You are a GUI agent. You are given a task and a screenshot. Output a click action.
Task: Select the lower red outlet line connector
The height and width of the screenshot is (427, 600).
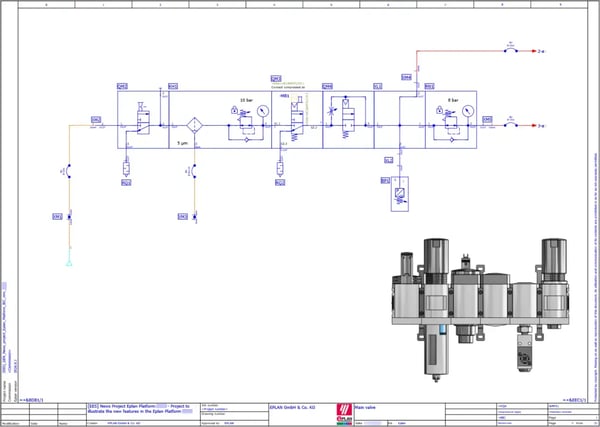click(x=511, y=126)
